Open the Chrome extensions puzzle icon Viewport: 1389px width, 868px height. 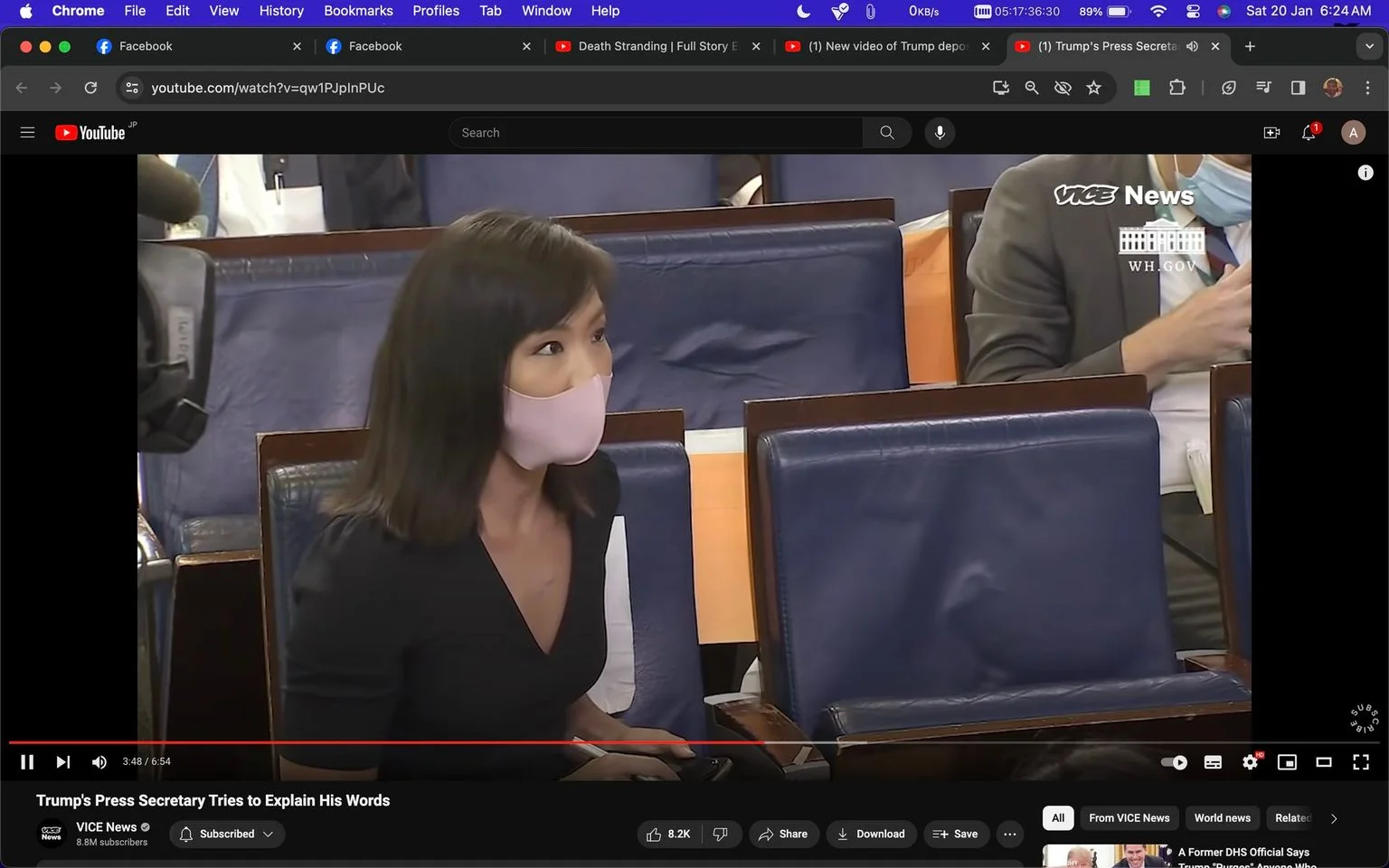[1176, 88]
